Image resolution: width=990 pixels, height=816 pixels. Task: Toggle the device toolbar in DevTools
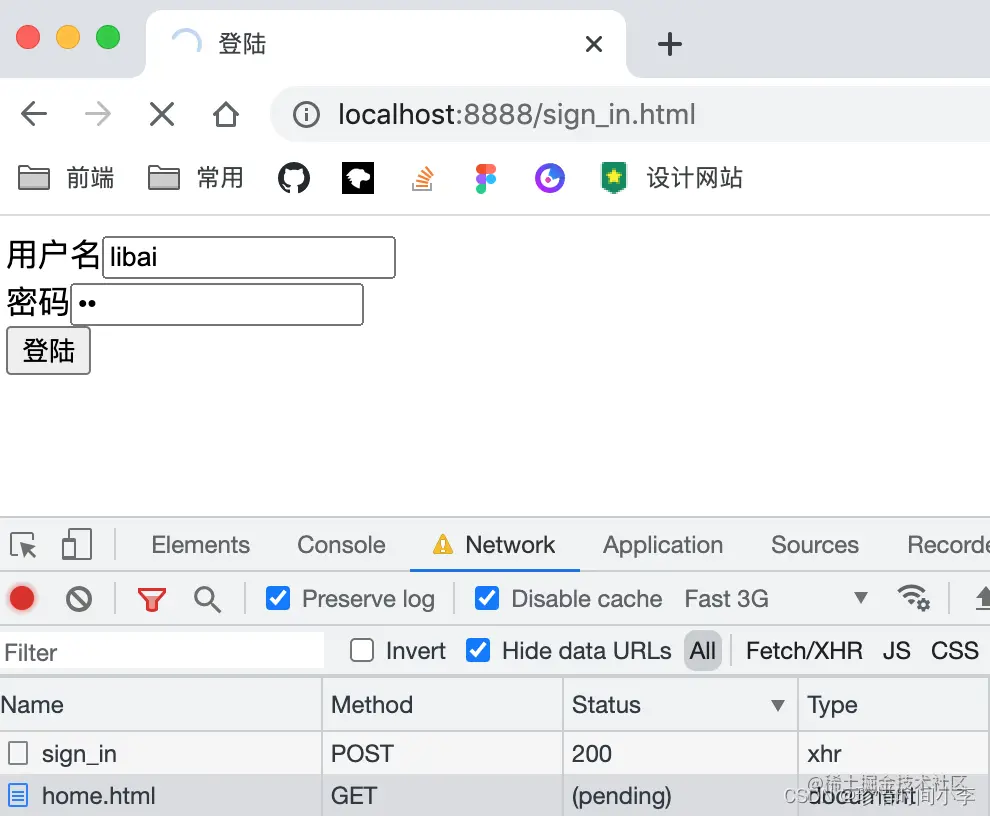[76, 544]
